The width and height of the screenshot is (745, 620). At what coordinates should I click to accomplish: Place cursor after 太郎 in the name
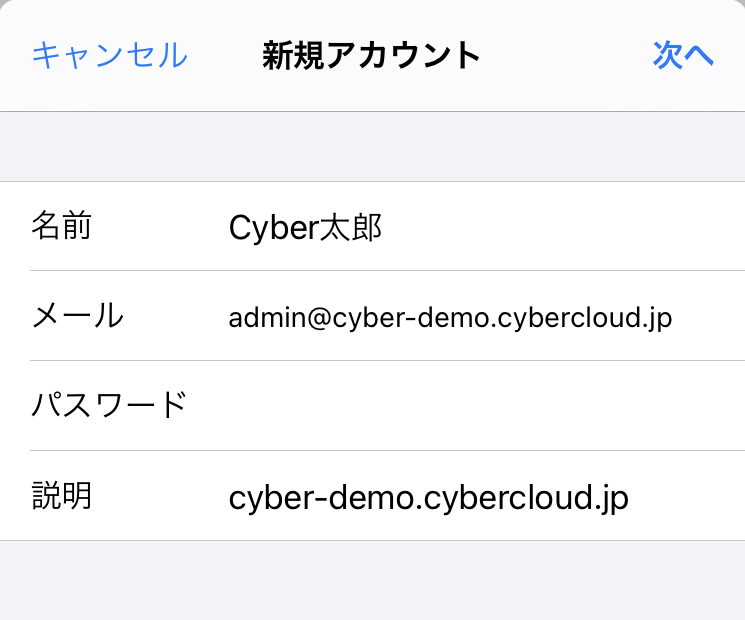(383, 227)
